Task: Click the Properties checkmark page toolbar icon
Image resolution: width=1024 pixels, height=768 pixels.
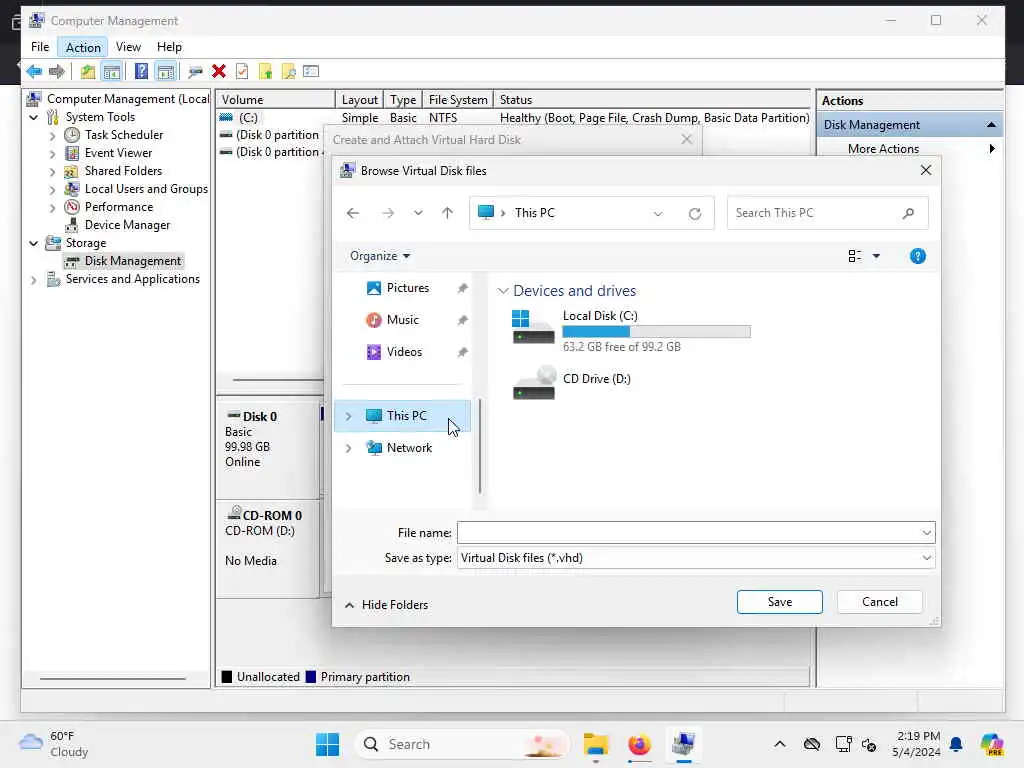Action: tap(242, 71)
